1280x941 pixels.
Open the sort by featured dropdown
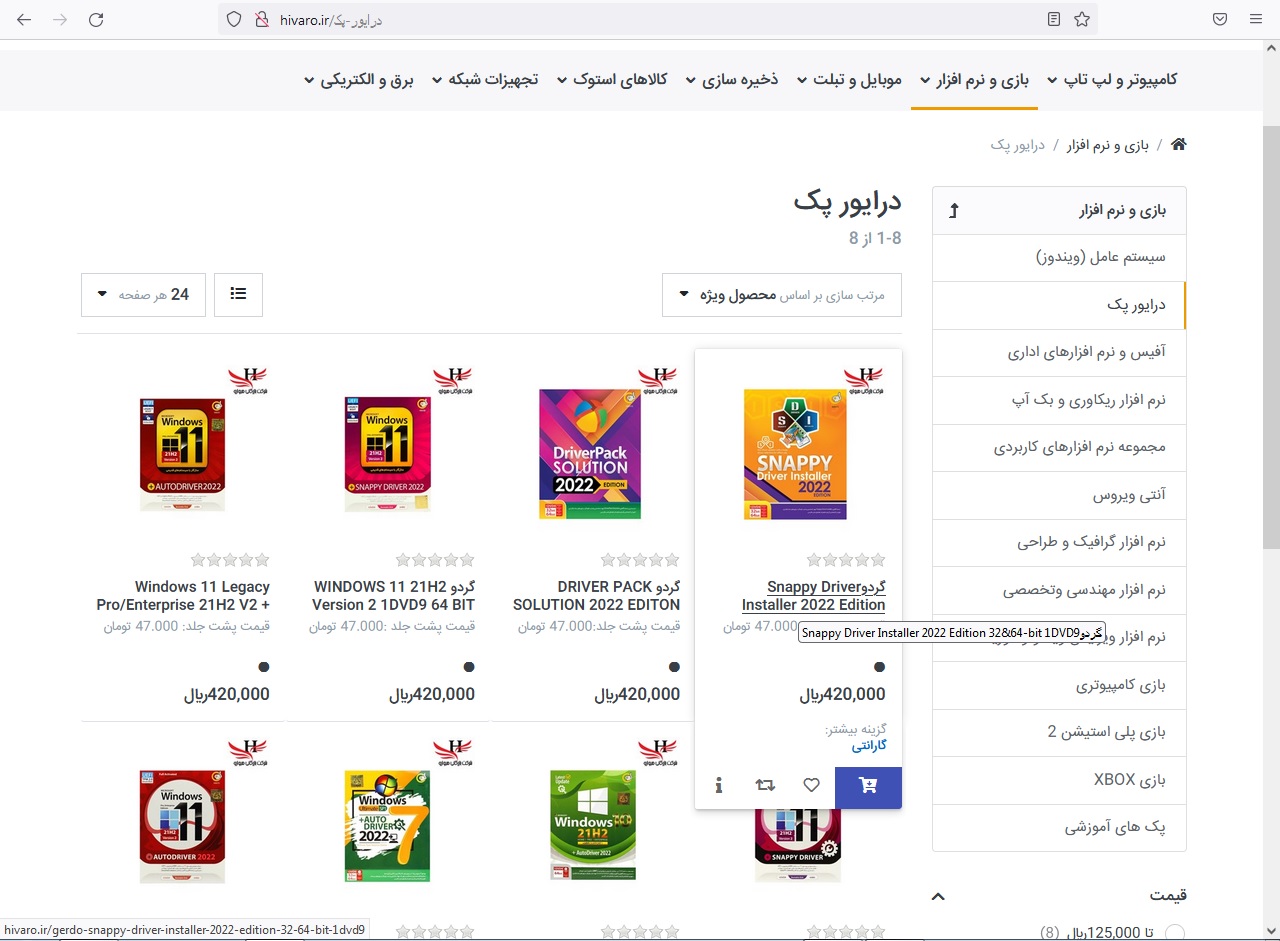pos(781,295)
